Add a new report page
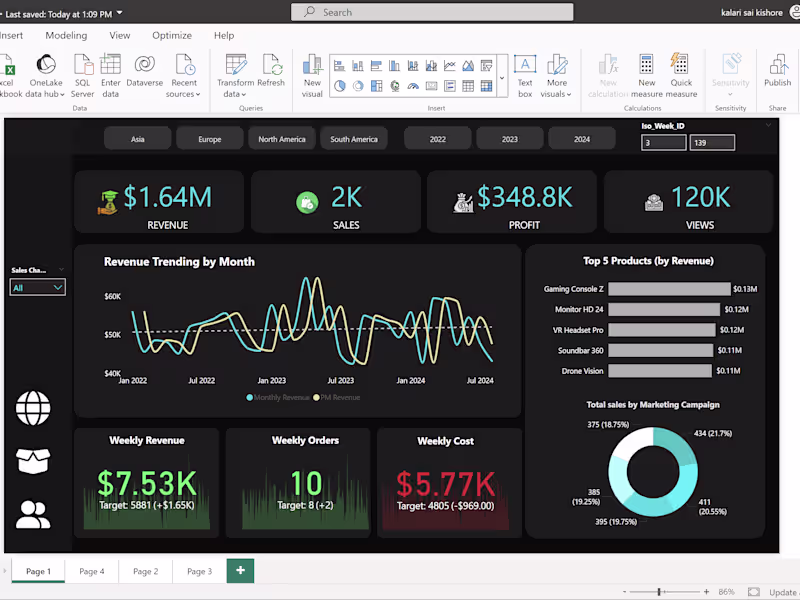 click(x=240, y=570)
